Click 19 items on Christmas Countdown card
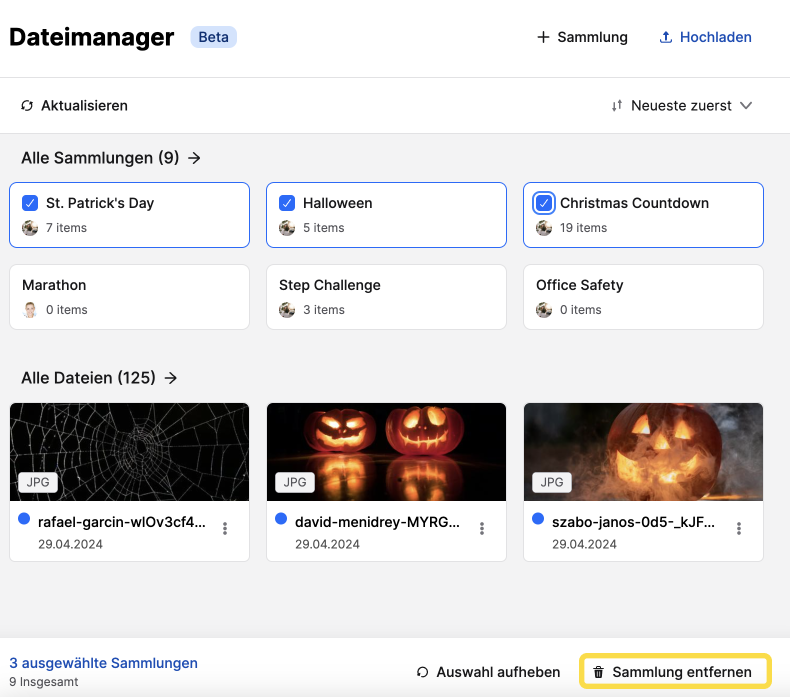The image size is (790, 697). (x=583, y=228)
